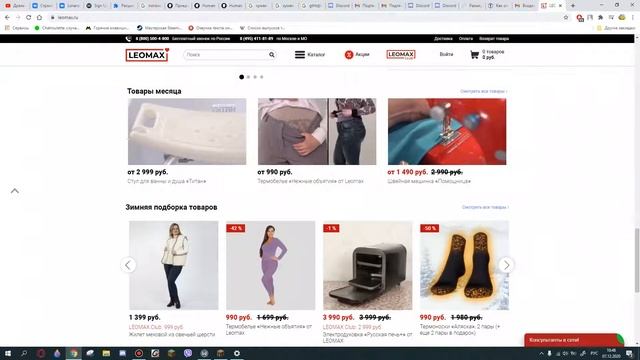640x360 pixels.
Task: Open the extensions puzzle icon in Chrome
Action: coord(600,18)
